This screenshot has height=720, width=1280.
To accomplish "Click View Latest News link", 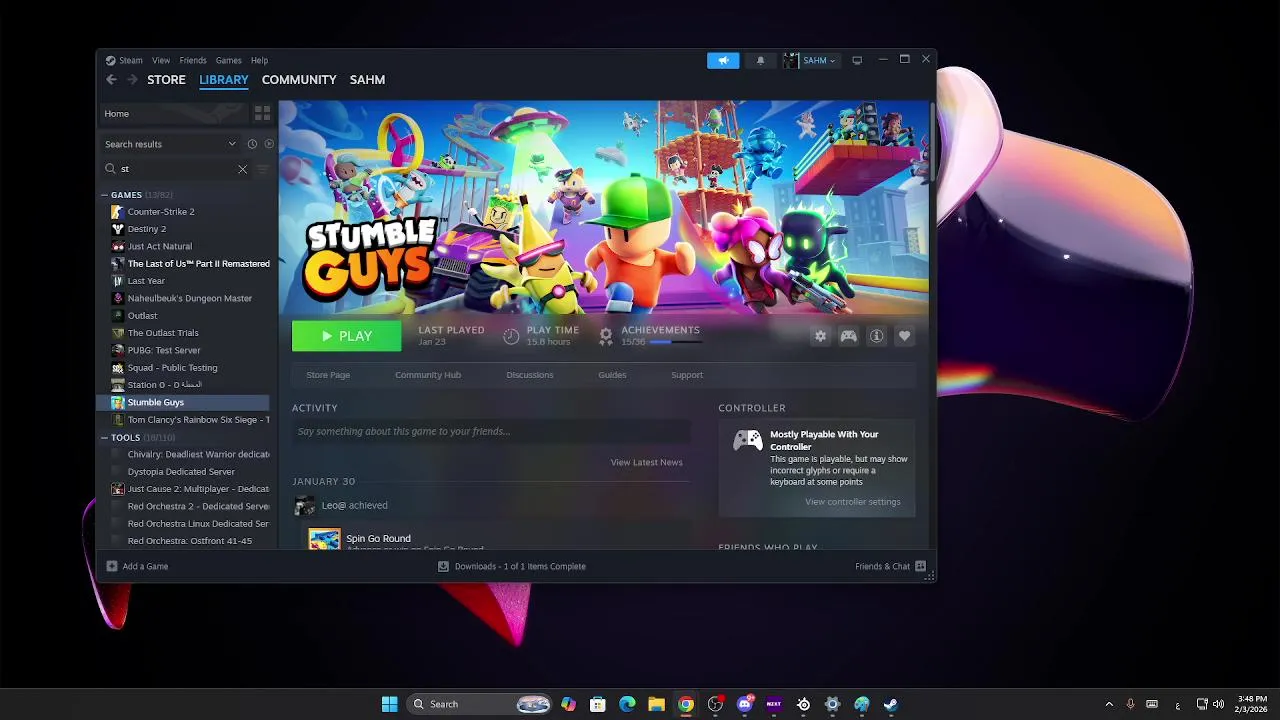I will [x=646, y=462].
